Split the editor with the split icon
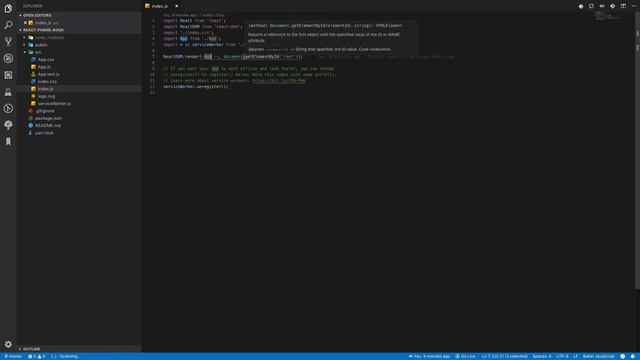This screenshot has width=640, height=360. (x=623, y=6)
